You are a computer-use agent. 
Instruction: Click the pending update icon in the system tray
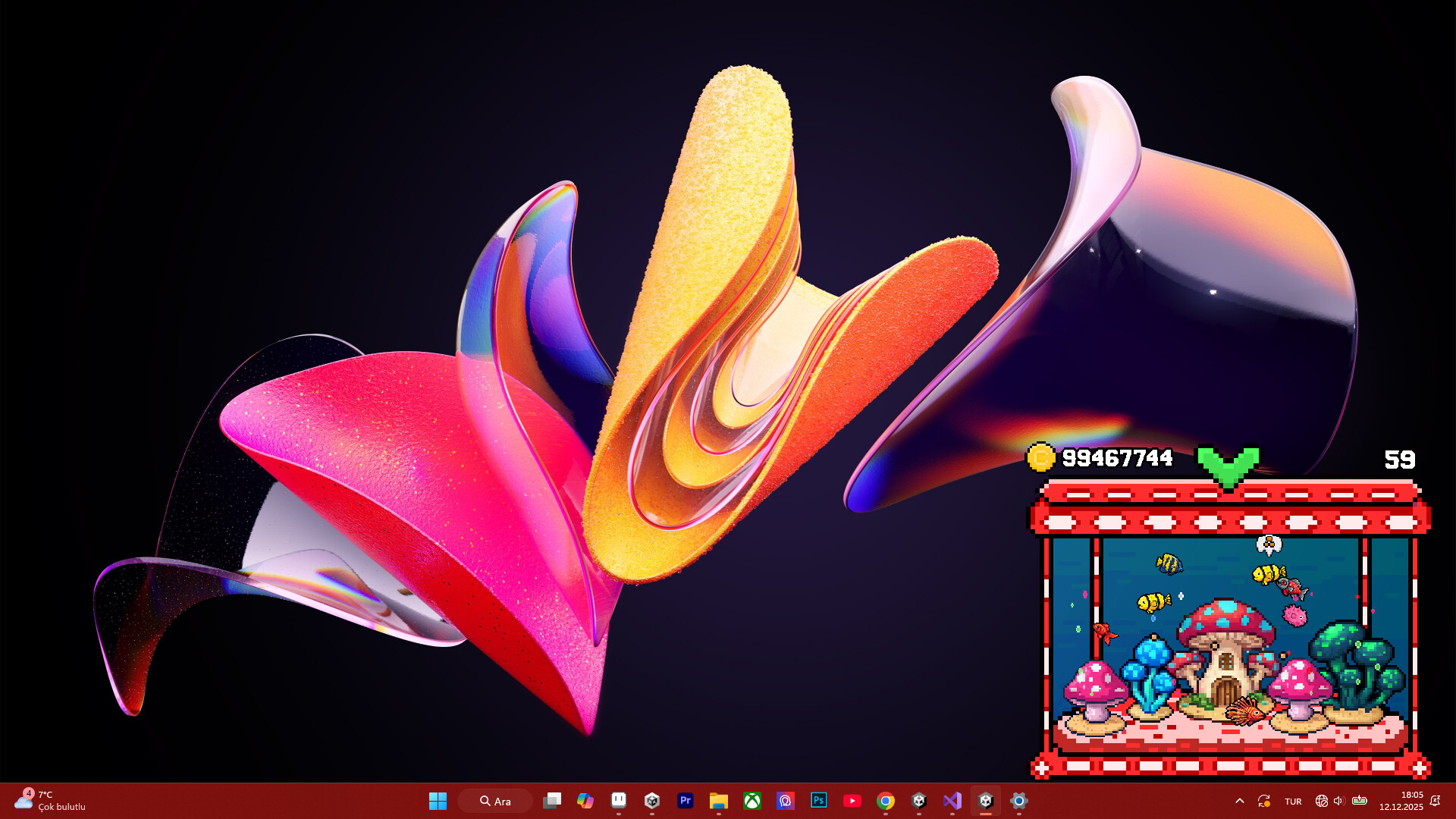click(x=1264, y=801)
